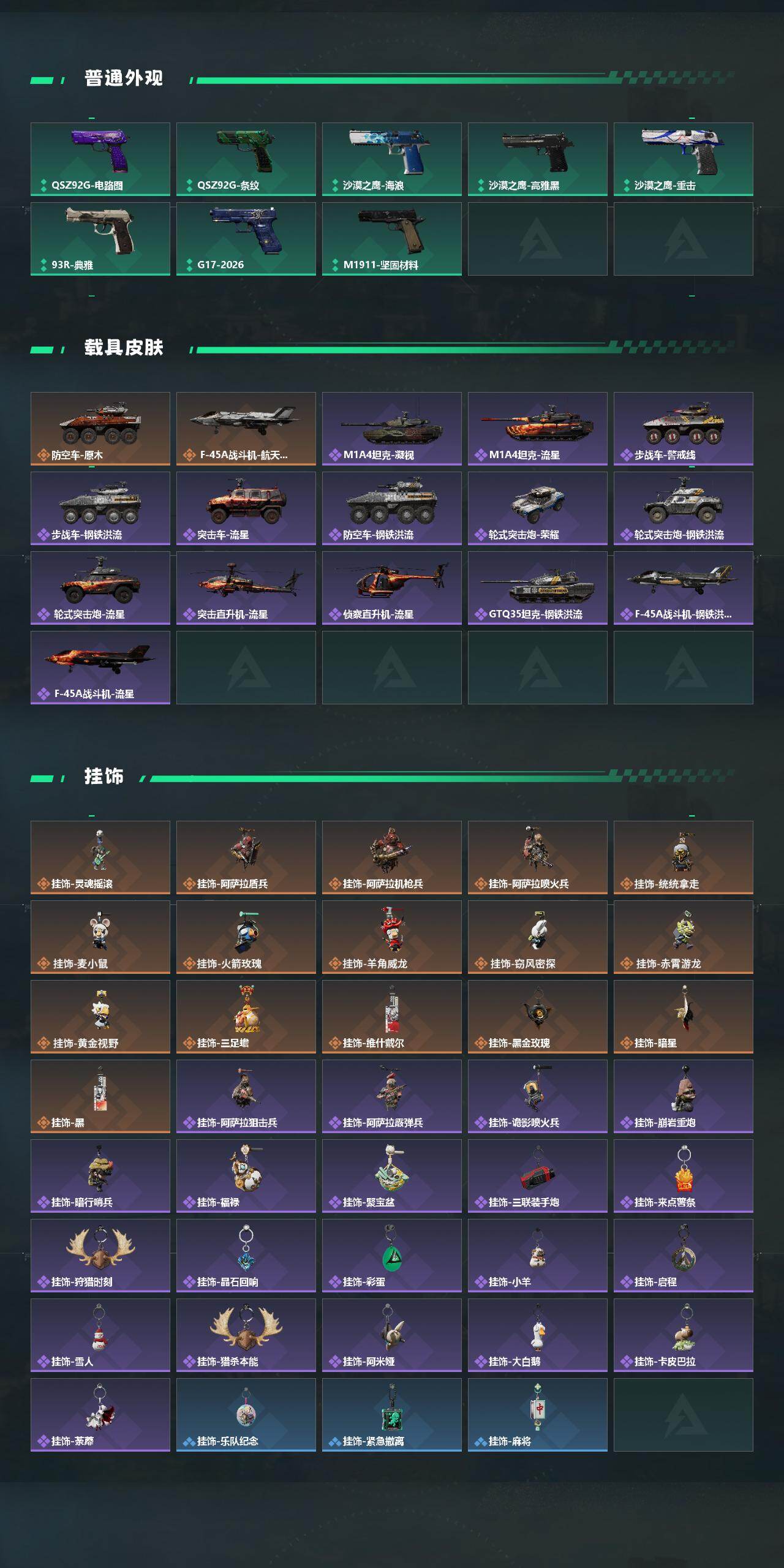Select the M1911-坚固材料 skin

pos(392,239)
